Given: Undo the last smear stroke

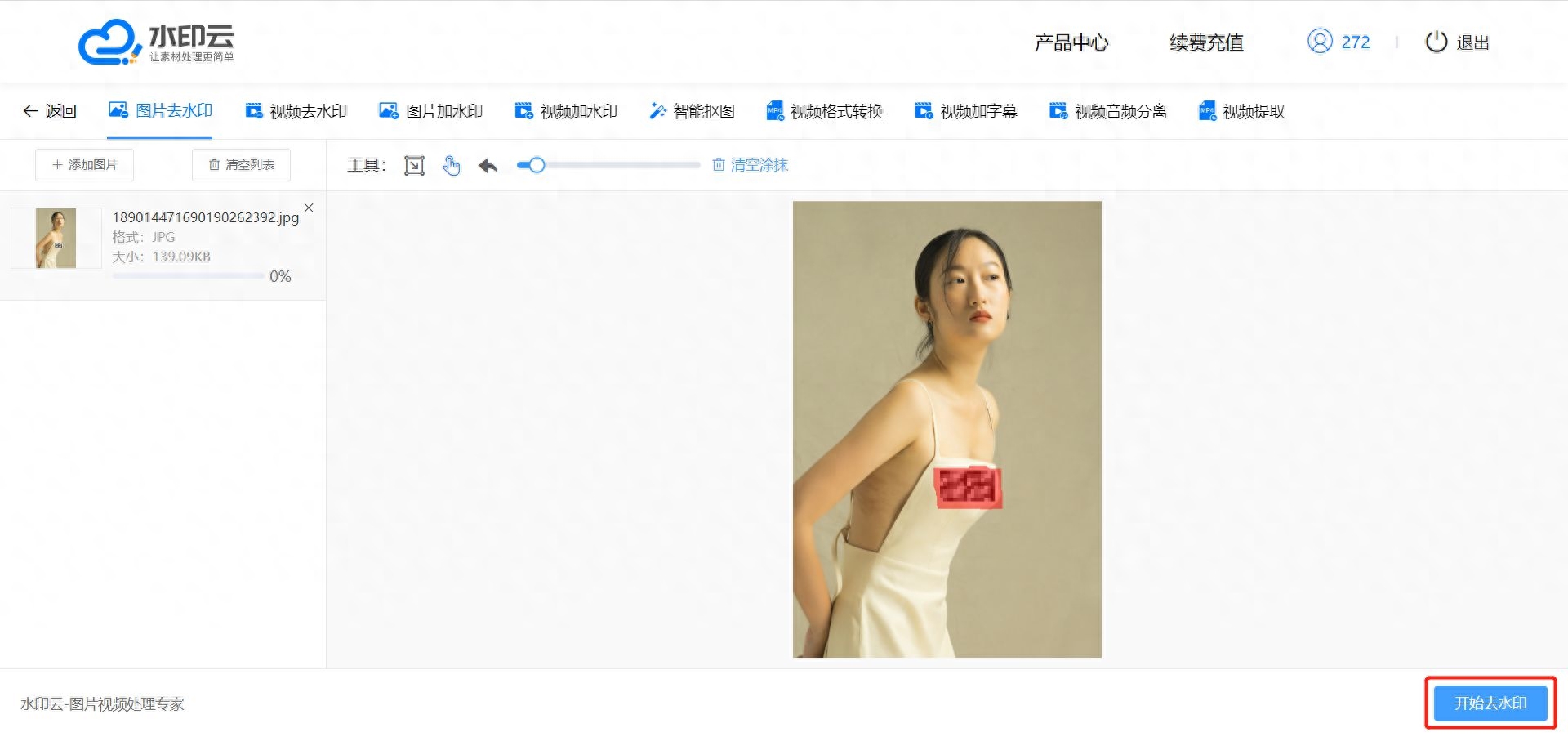Looking at the screenshot, I should [x=488, y=166].
